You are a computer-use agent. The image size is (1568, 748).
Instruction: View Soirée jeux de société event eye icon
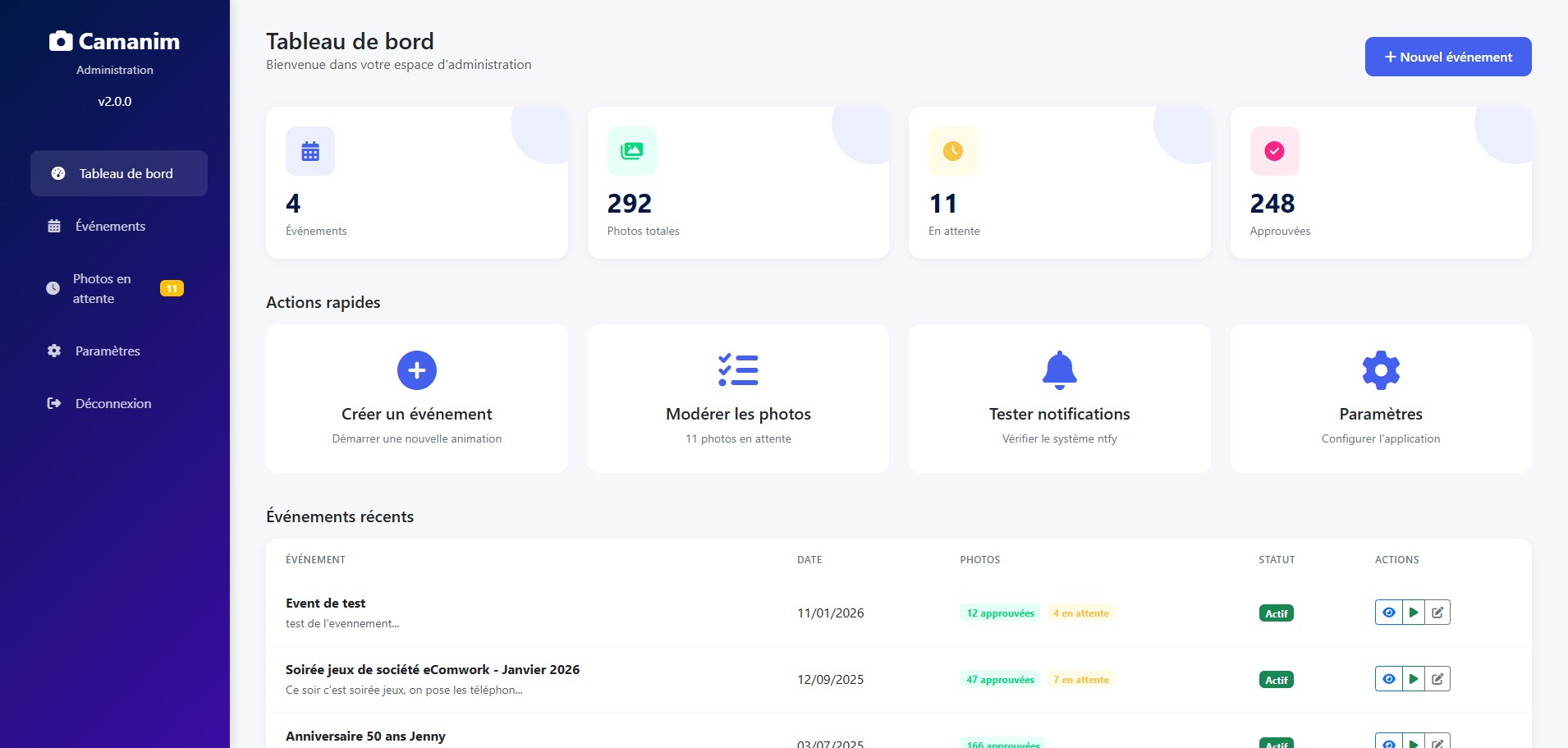1388,679
